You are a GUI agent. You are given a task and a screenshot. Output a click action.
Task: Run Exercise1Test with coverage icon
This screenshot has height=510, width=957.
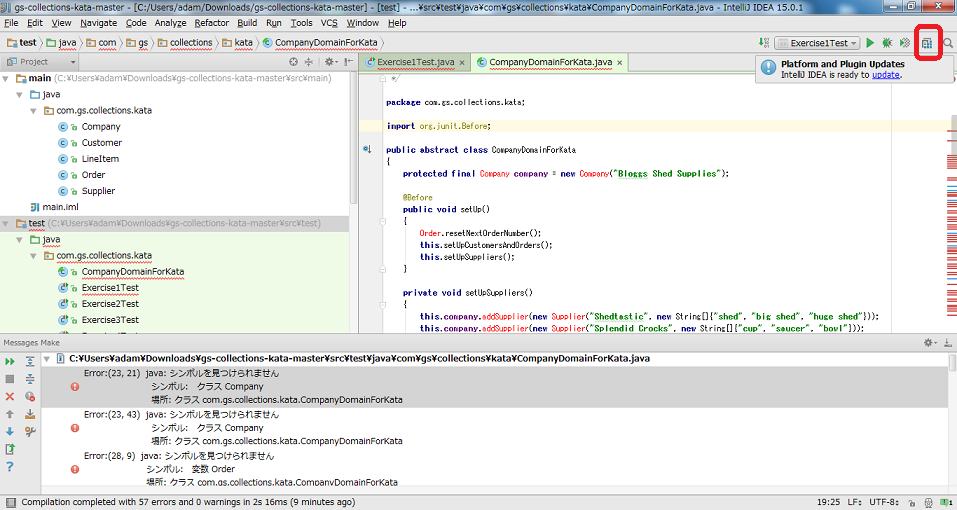pyautogui.click(x=905, y=43)
